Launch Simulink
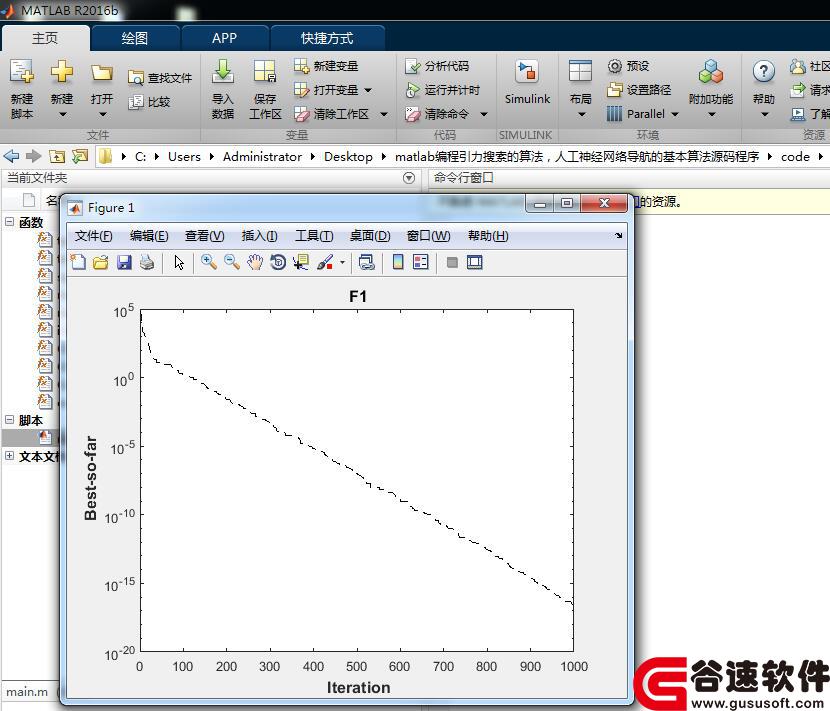 [527, 83]
